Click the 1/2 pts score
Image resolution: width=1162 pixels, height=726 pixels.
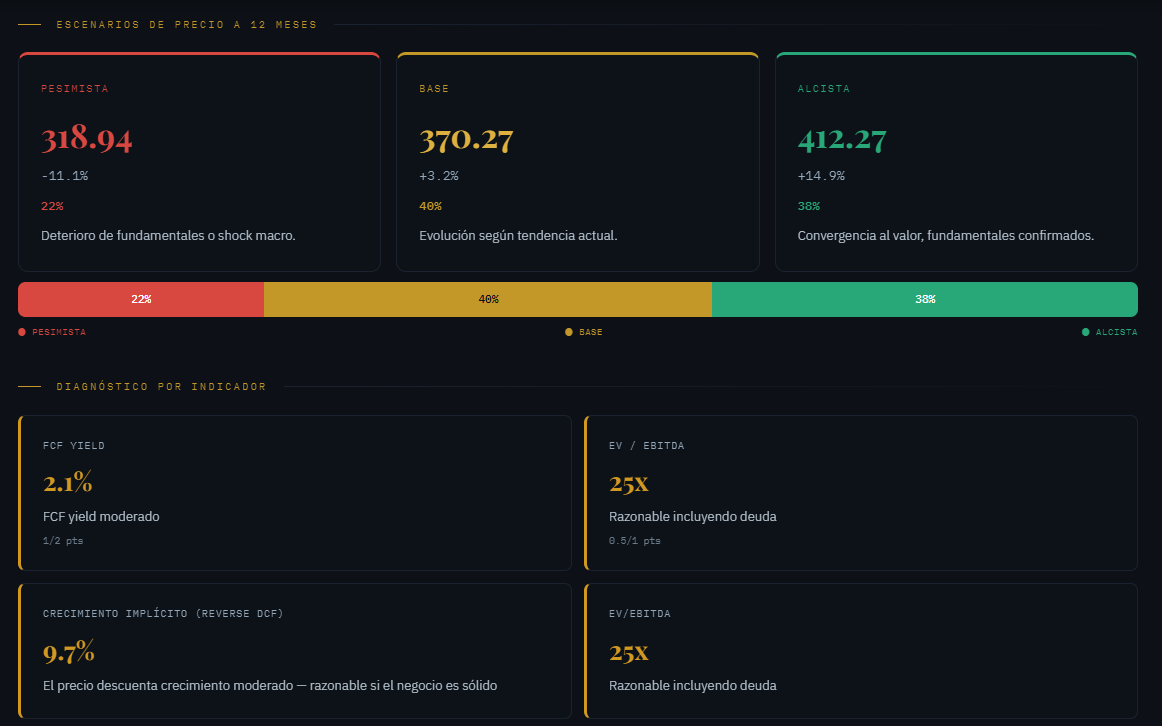63,541
